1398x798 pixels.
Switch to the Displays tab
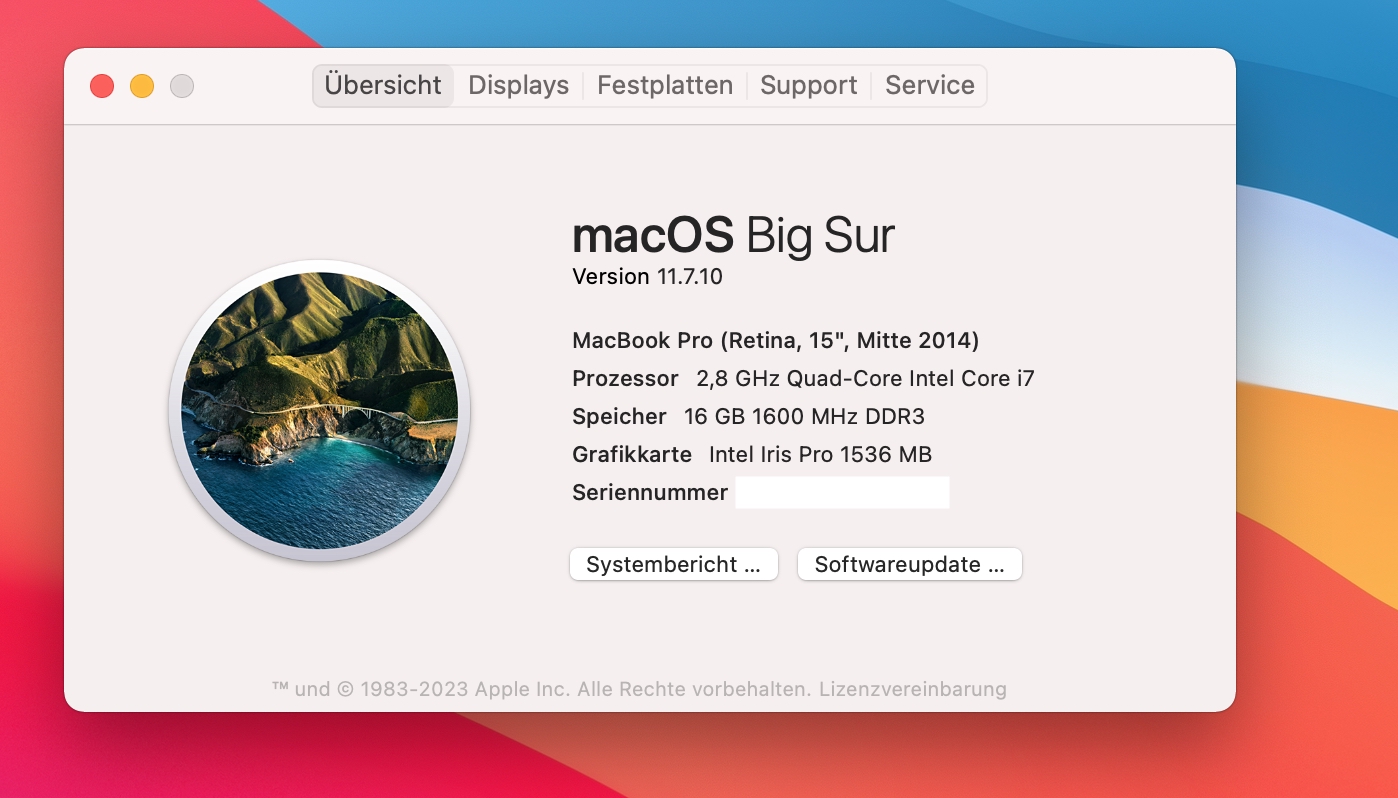tap(518, 86)
